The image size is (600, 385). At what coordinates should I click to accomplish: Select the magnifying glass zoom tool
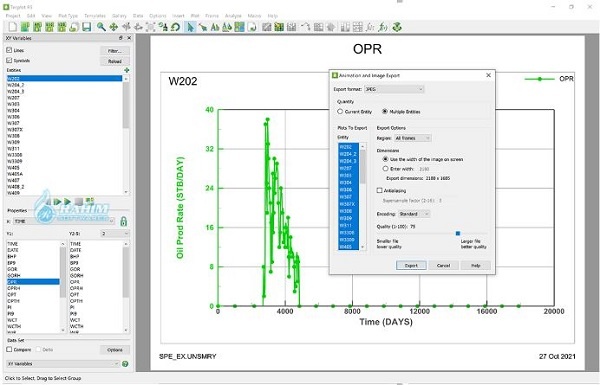click(x=101, y=27)
